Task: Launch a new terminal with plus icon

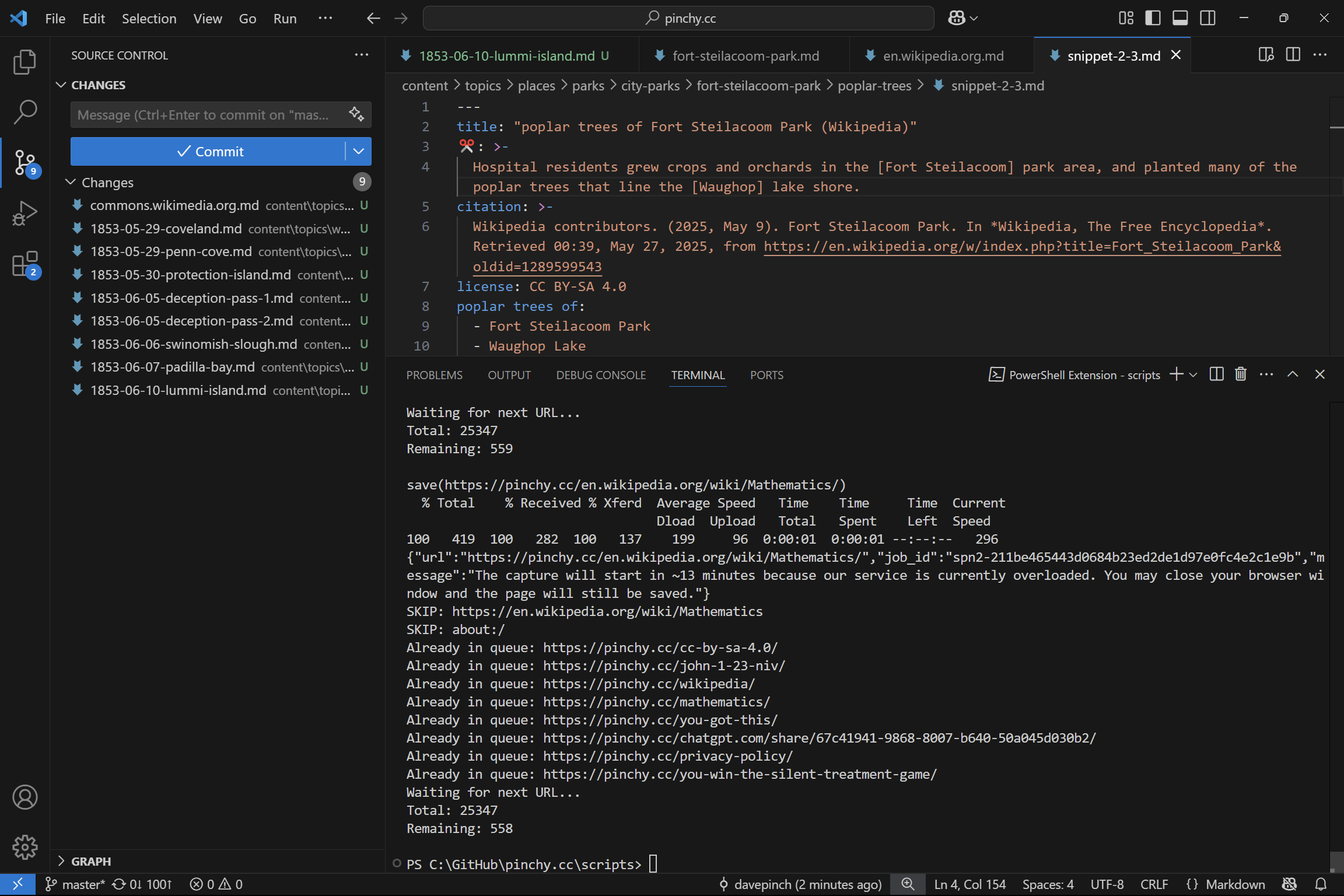Action: (x=1177, y=374)
